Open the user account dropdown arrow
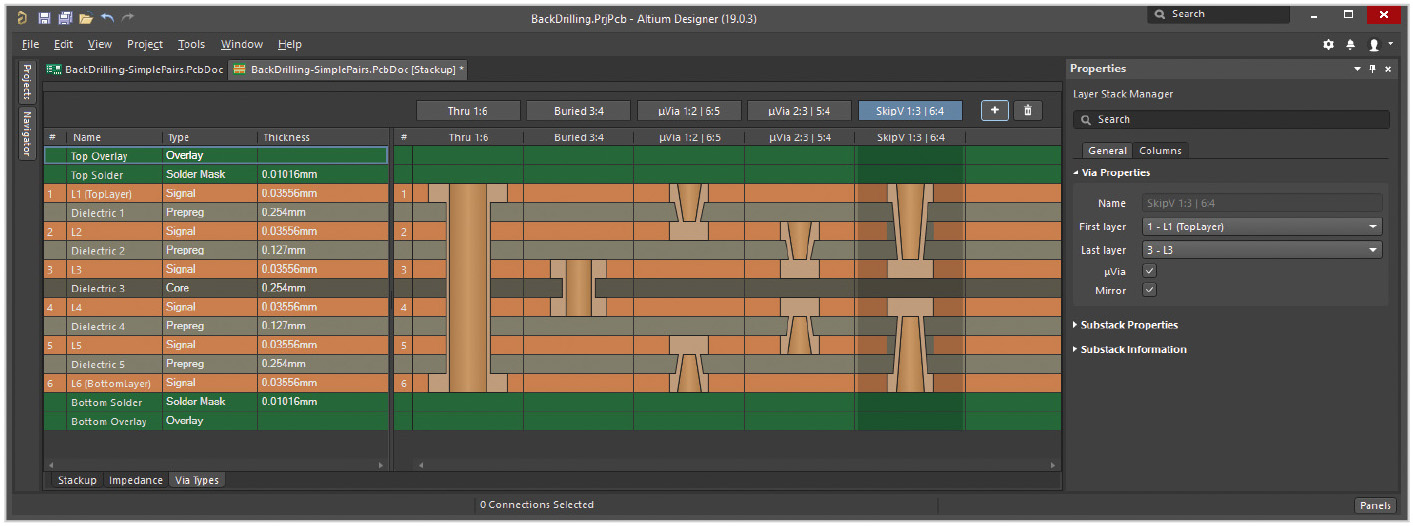The height and width of the screenshot is (526, 1413). 1390,45
